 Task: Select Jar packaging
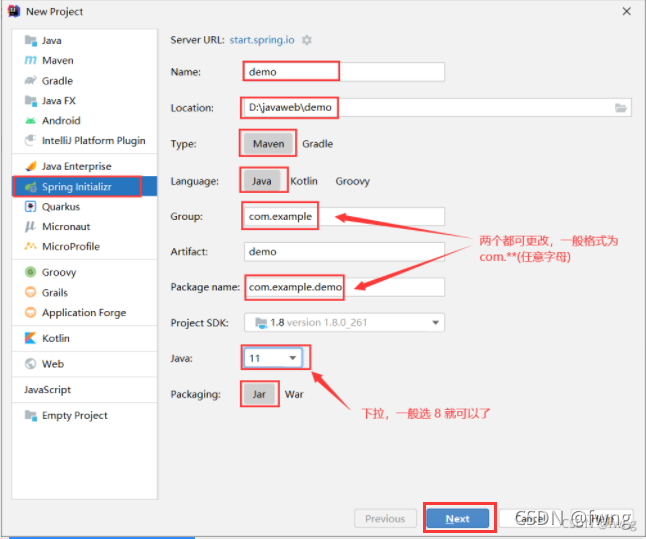(259, 394)
